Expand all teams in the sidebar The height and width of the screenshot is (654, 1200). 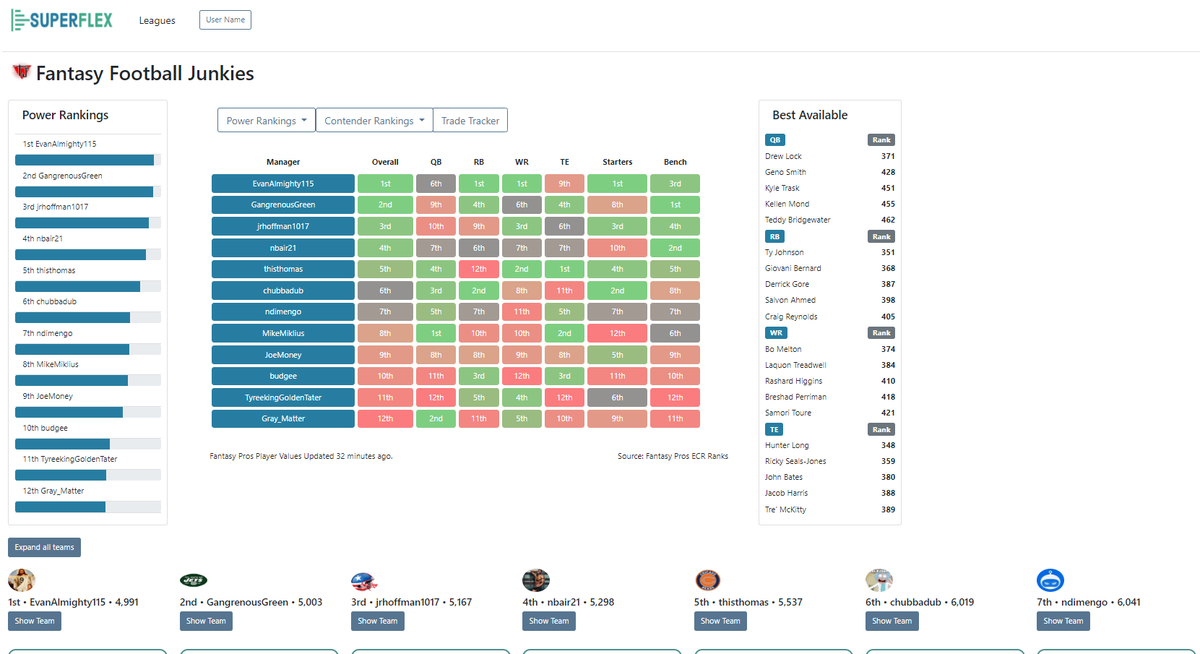point(44,547)
